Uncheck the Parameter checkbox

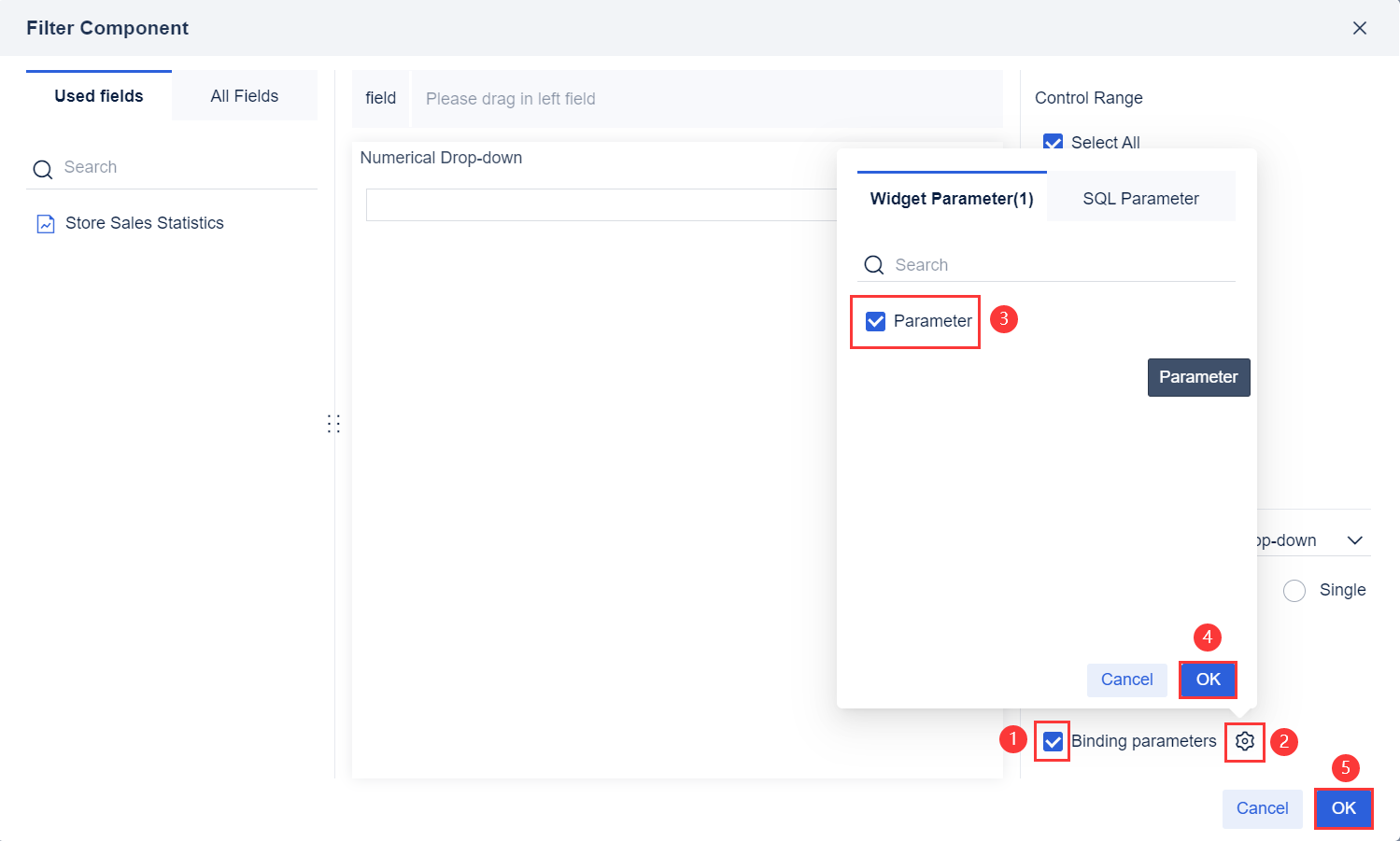[874, 320]
